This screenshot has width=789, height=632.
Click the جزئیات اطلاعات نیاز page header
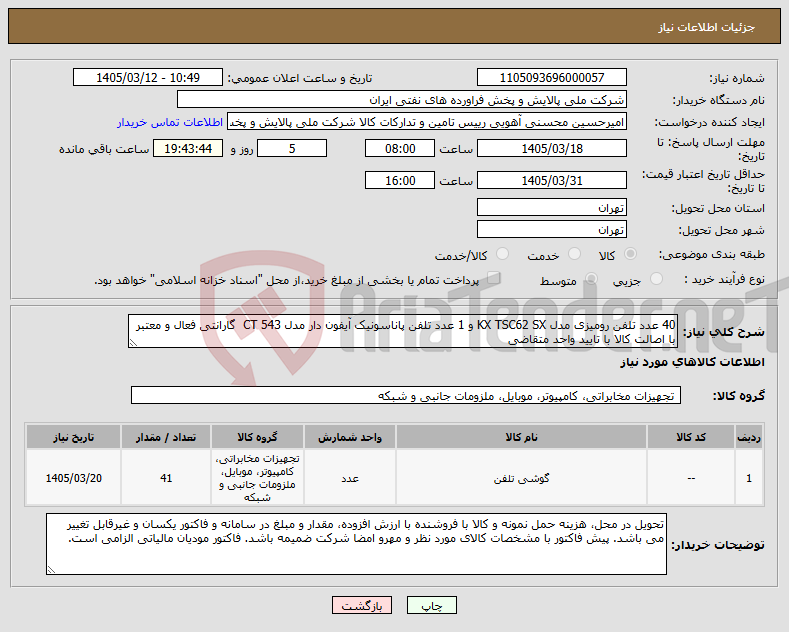pyautogui.click(x=706, y=27)
